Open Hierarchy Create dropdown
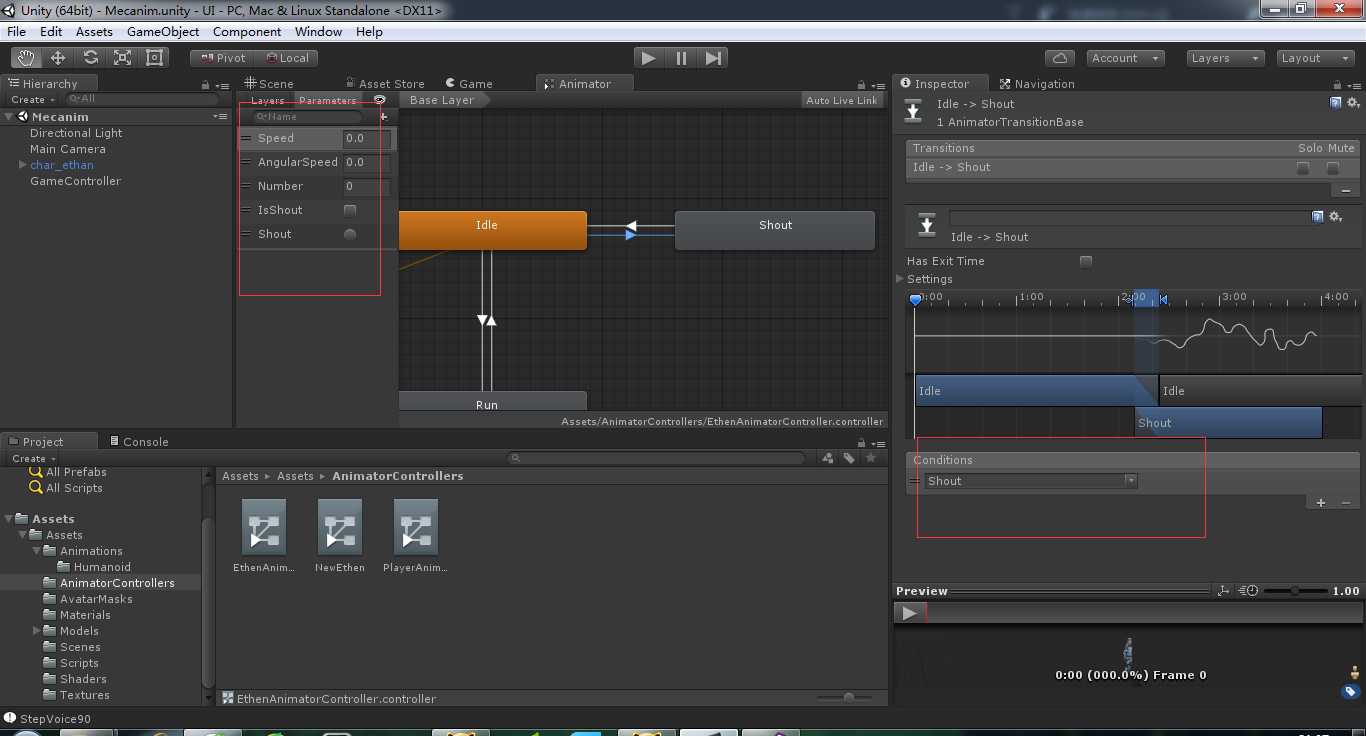 [32, 100]
